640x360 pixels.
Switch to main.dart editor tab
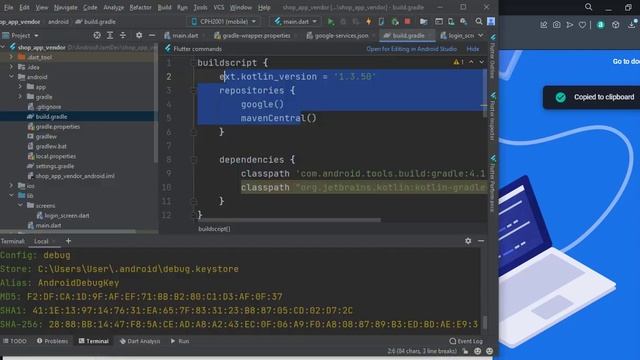181,36
